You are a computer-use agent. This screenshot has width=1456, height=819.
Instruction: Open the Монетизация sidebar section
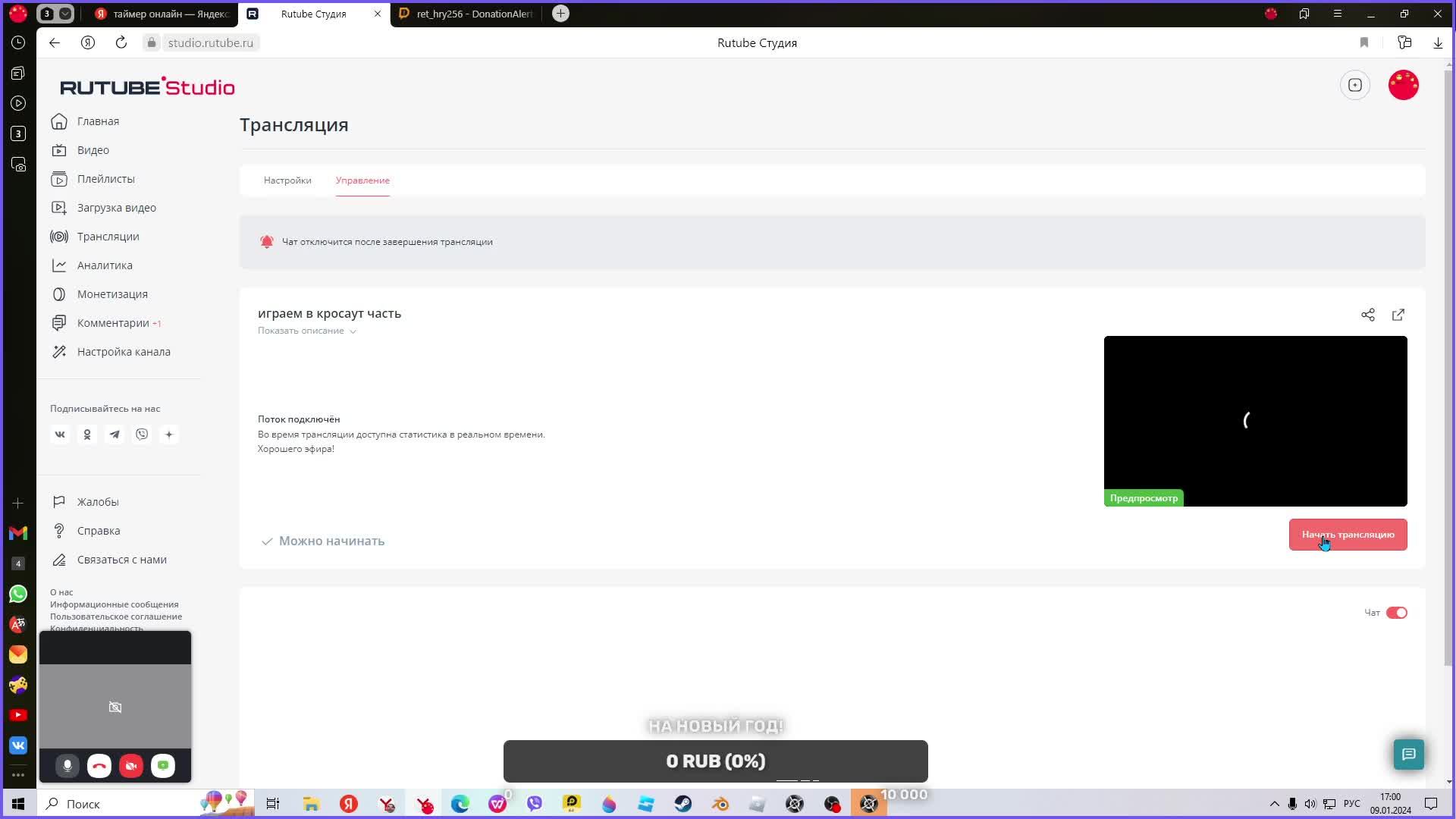112,294
